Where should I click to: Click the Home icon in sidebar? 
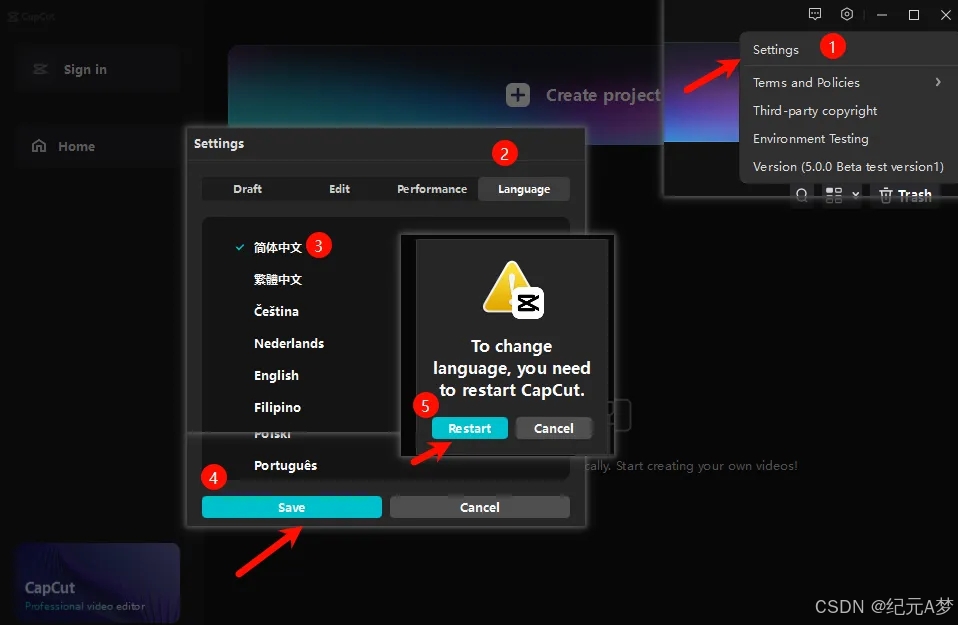coord(39,145)
